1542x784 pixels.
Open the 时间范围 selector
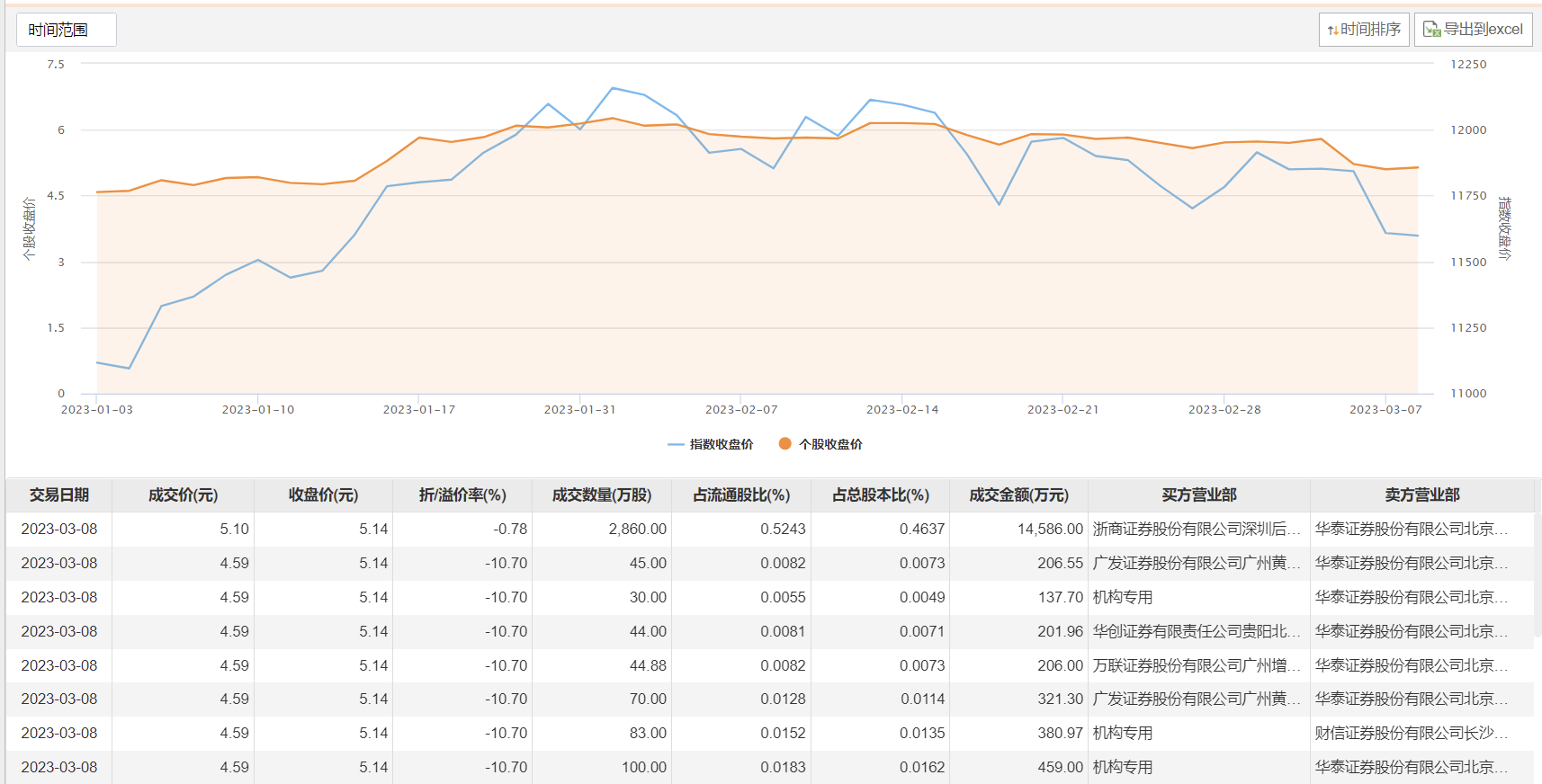pyautogui.click(x=66, y=30)
